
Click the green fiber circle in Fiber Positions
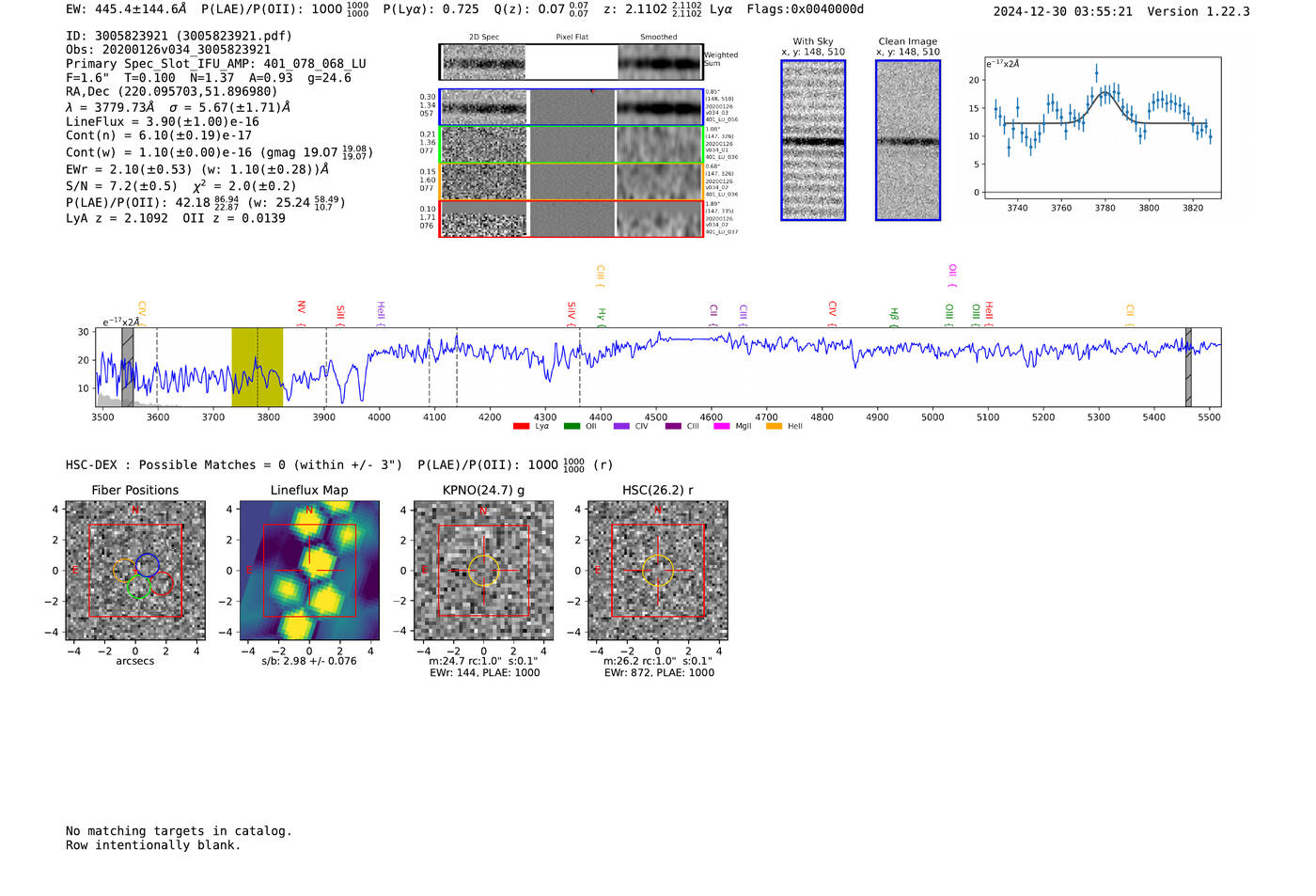pos(139,588)
